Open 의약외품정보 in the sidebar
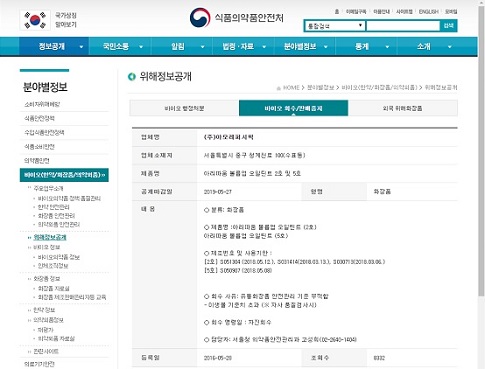 click(x=48, y=320)
